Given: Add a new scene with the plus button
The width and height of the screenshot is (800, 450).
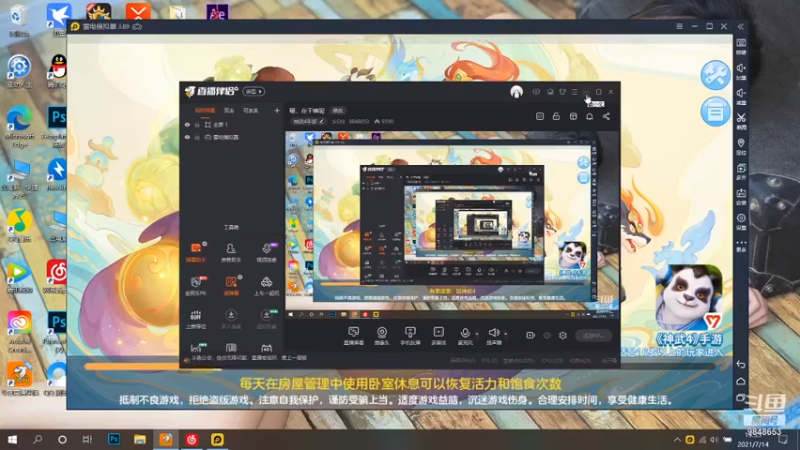Looking at the screenshot, I should point(277,110).
